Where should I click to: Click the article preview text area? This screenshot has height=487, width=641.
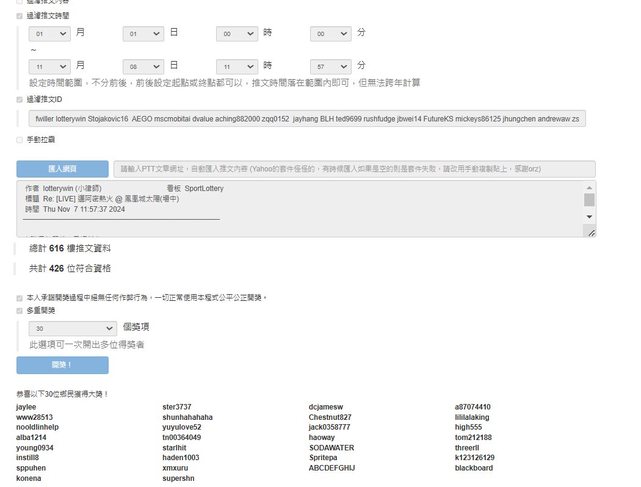click(300, 209)
